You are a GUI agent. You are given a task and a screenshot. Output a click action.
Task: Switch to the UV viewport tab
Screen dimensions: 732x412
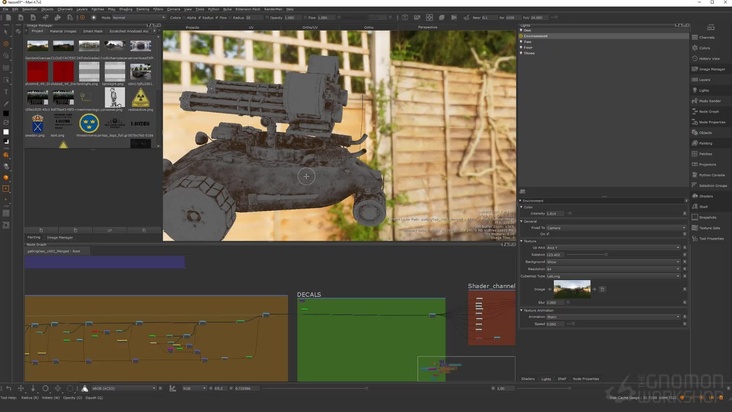(x=251, y=28)
